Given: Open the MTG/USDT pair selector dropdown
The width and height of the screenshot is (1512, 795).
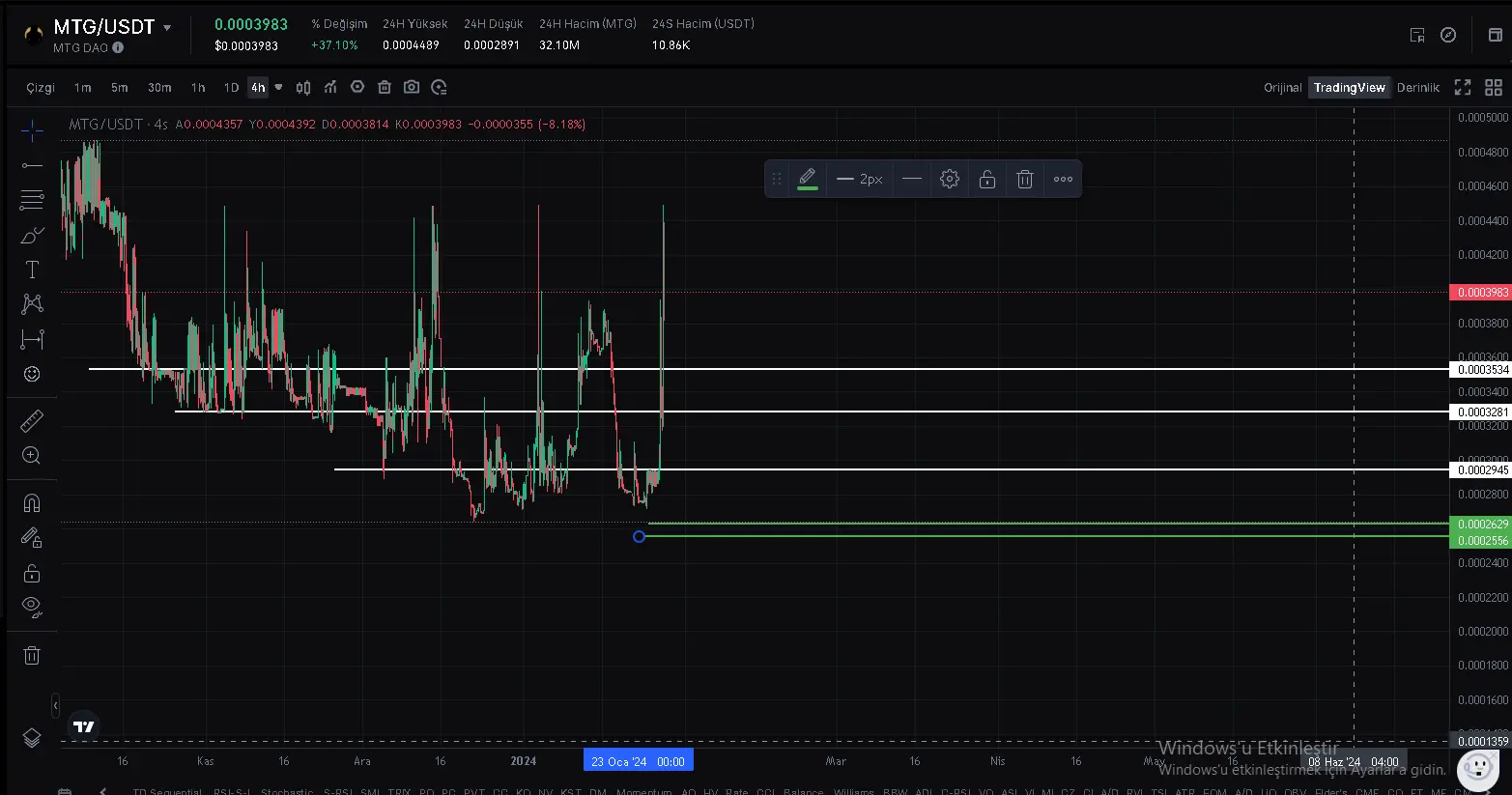Looking at the screenshot, I should pos(167,28).
